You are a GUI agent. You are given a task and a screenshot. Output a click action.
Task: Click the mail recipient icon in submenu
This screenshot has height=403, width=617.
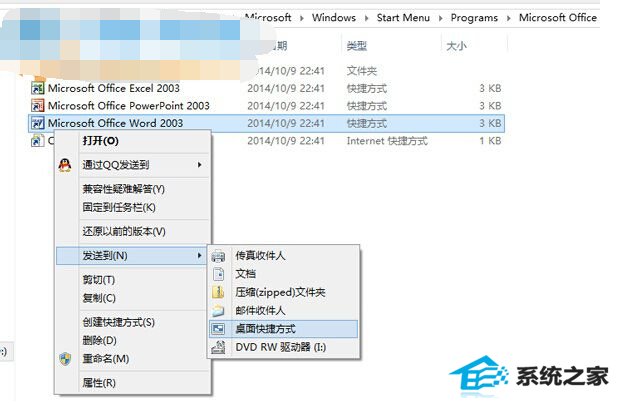coord(218,311)
